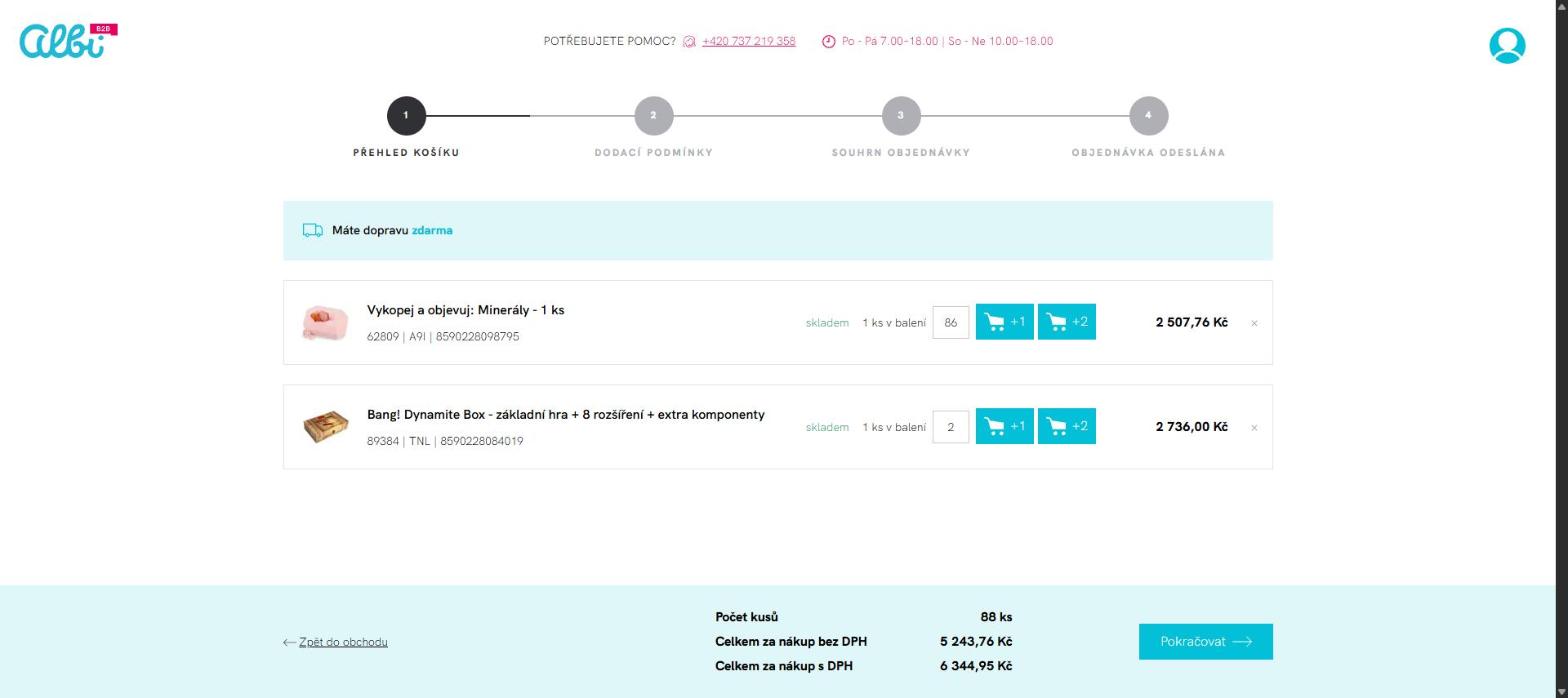1568x698 pixels.
Task: Remove Bang! Dynamite Box from cart
Action: click(x=1254, y=427)
